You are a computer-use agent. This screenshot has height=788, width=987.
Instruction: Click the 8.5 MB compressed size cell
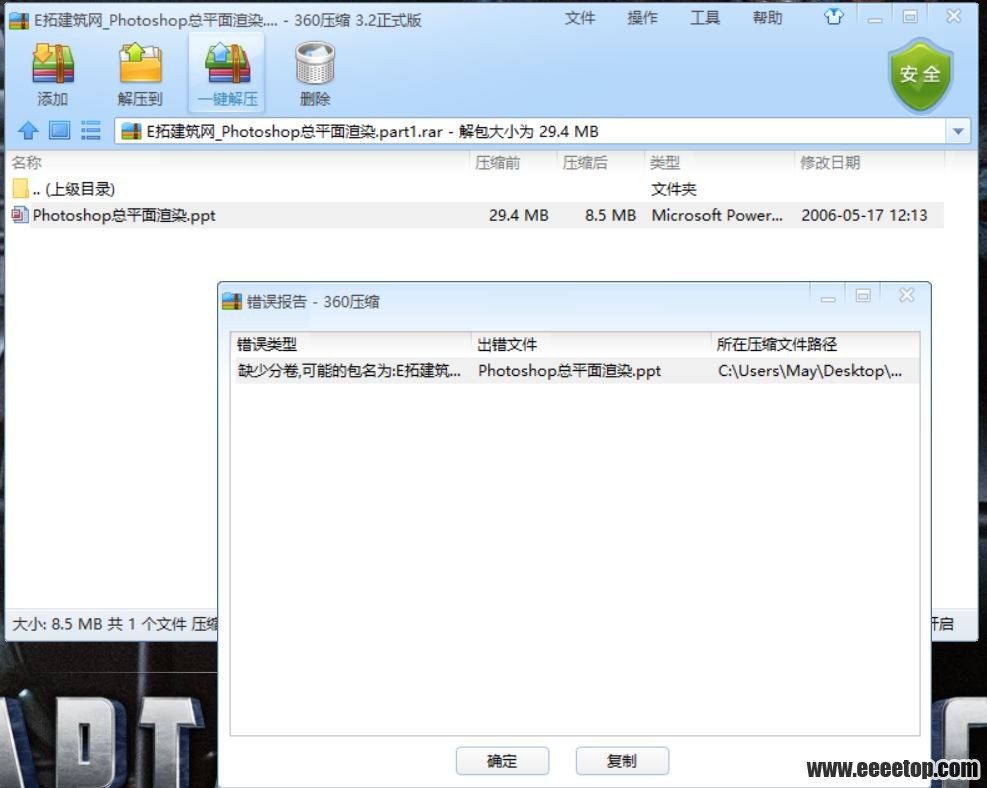coord(610,215)
